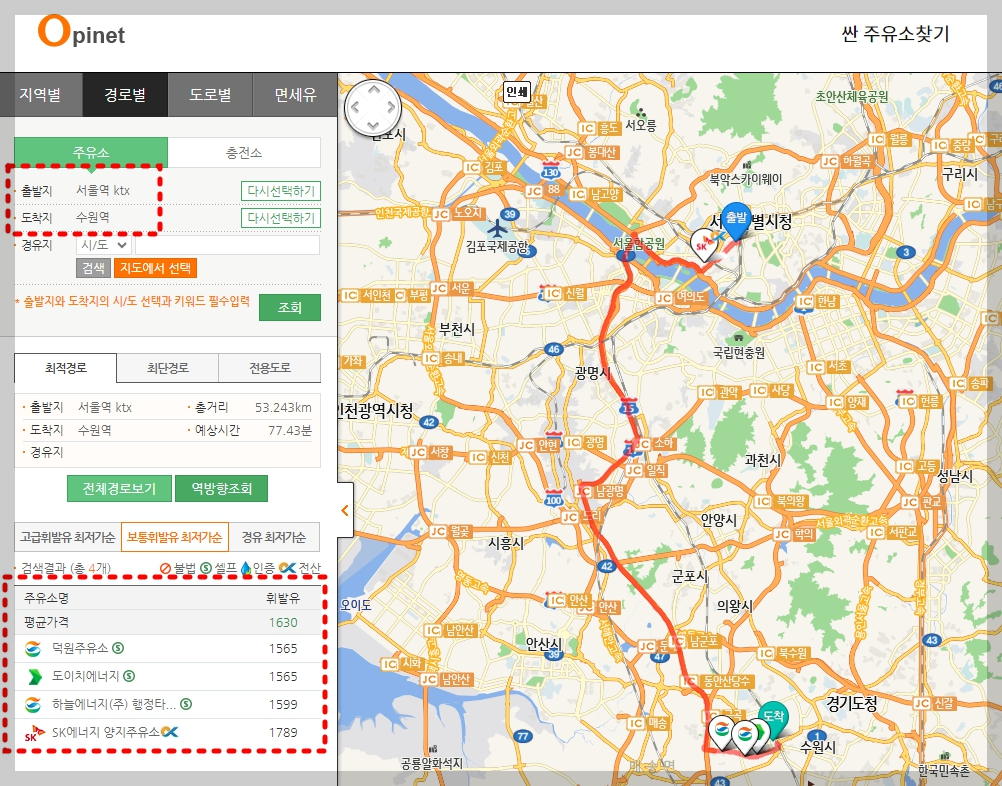Click the 1789 price value
The height and width of the screenshot is (786, 1002).
tap(283, 732)
